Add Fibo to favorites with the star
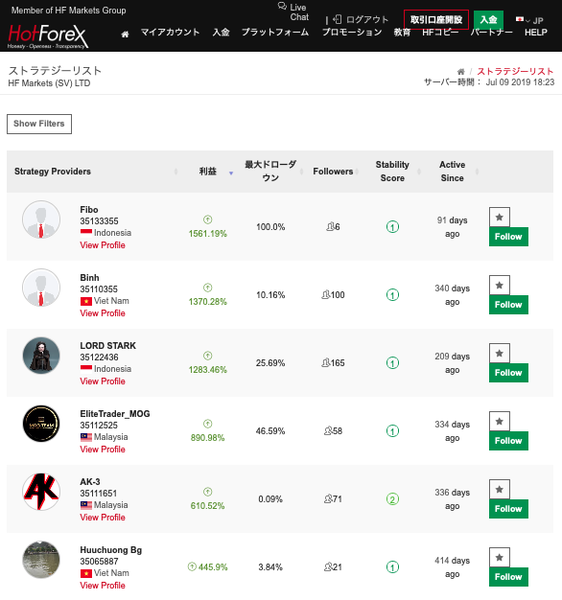 pos(499,217)
